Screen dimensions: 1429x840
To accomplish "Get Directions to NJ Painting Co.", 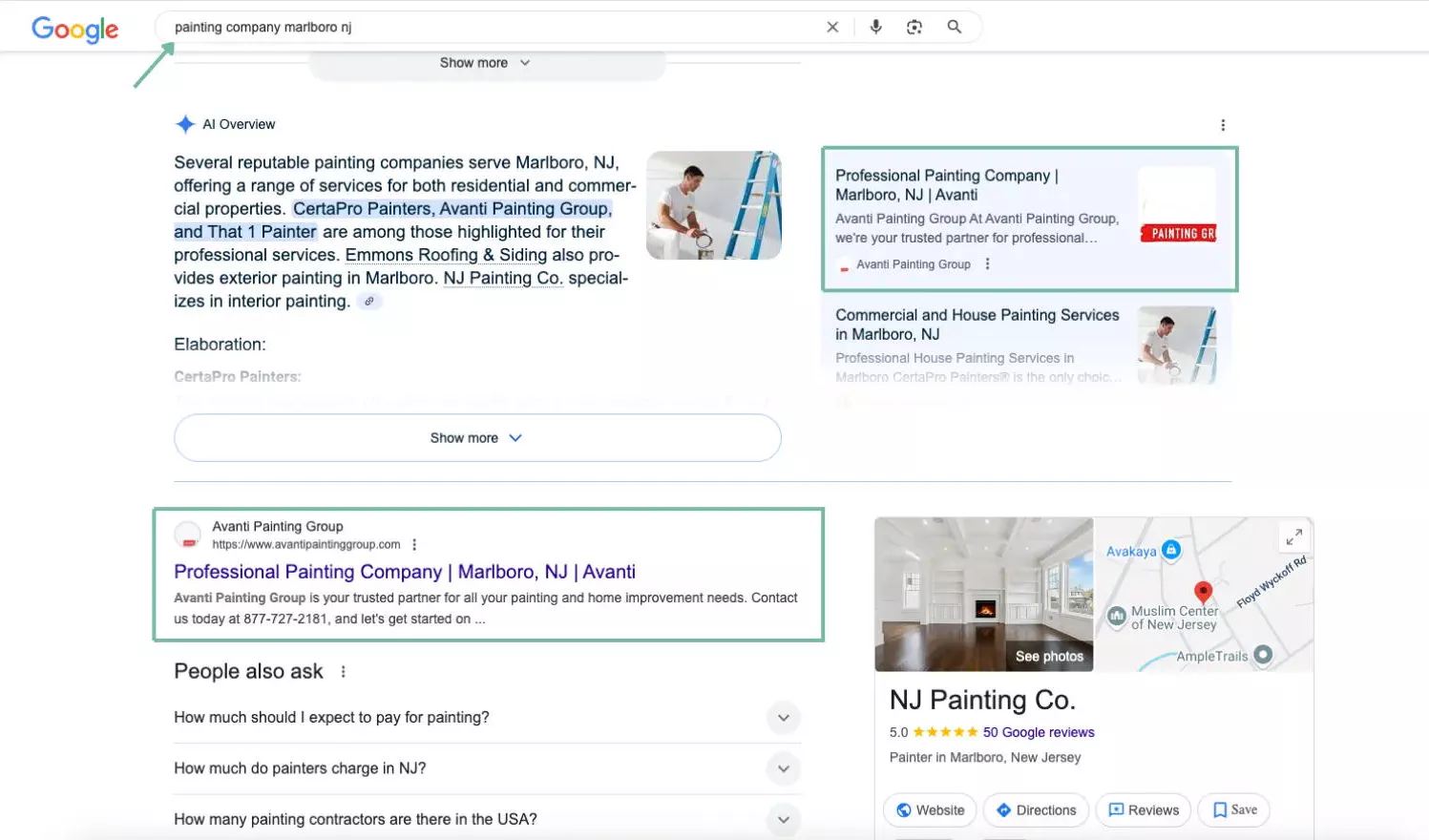I will tap(1036, 810).
